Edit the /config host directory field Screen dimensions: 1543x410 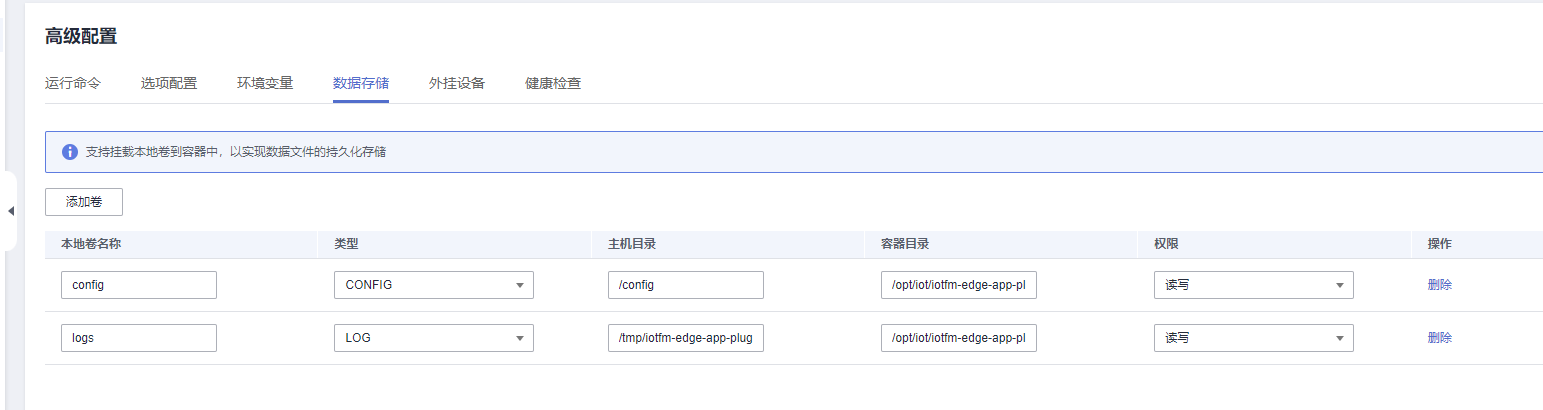(686, 285)
